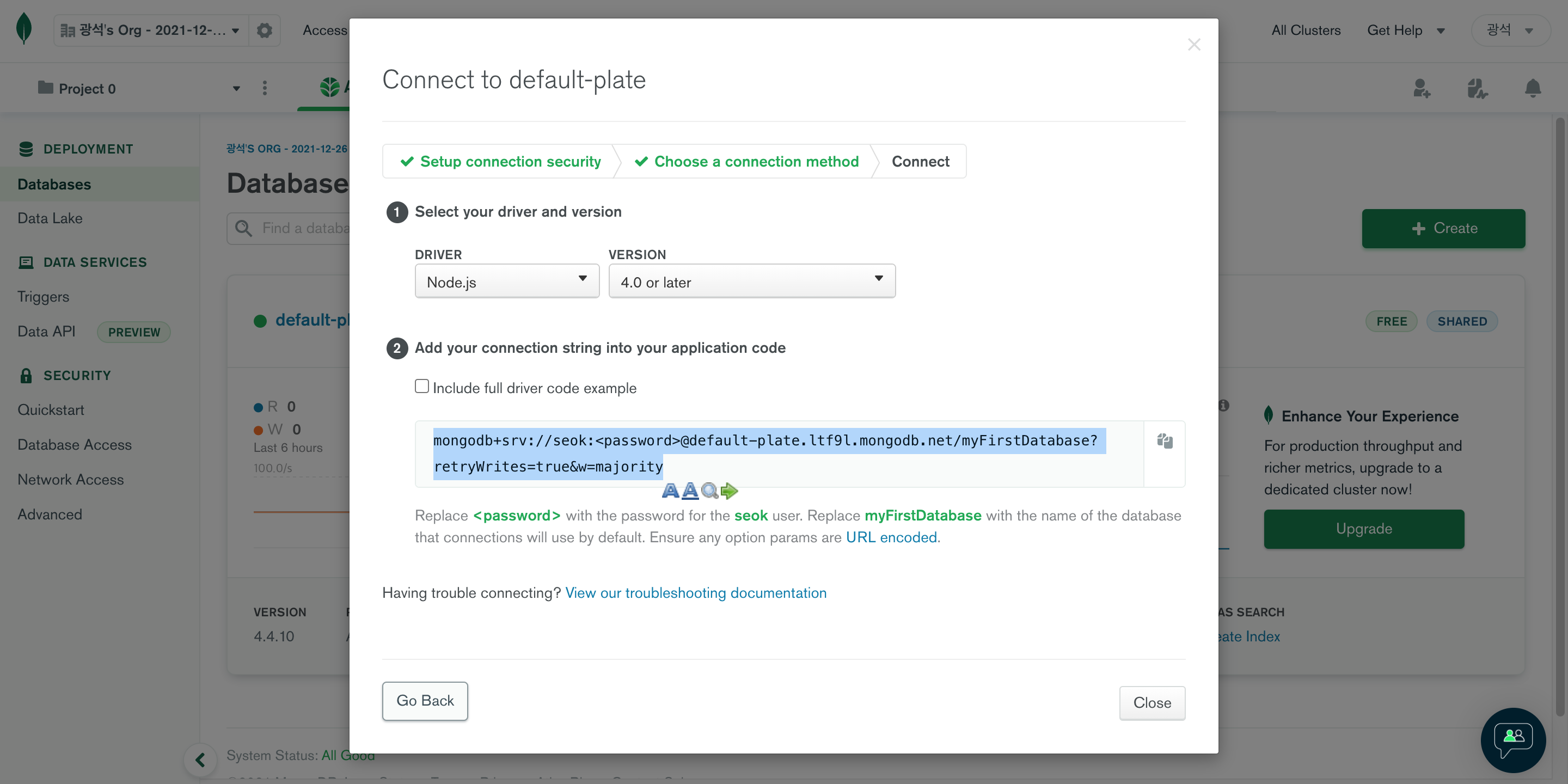Click the default-plate cluster name link
The height and width of the screenshot is (784, 1568).
313,320
